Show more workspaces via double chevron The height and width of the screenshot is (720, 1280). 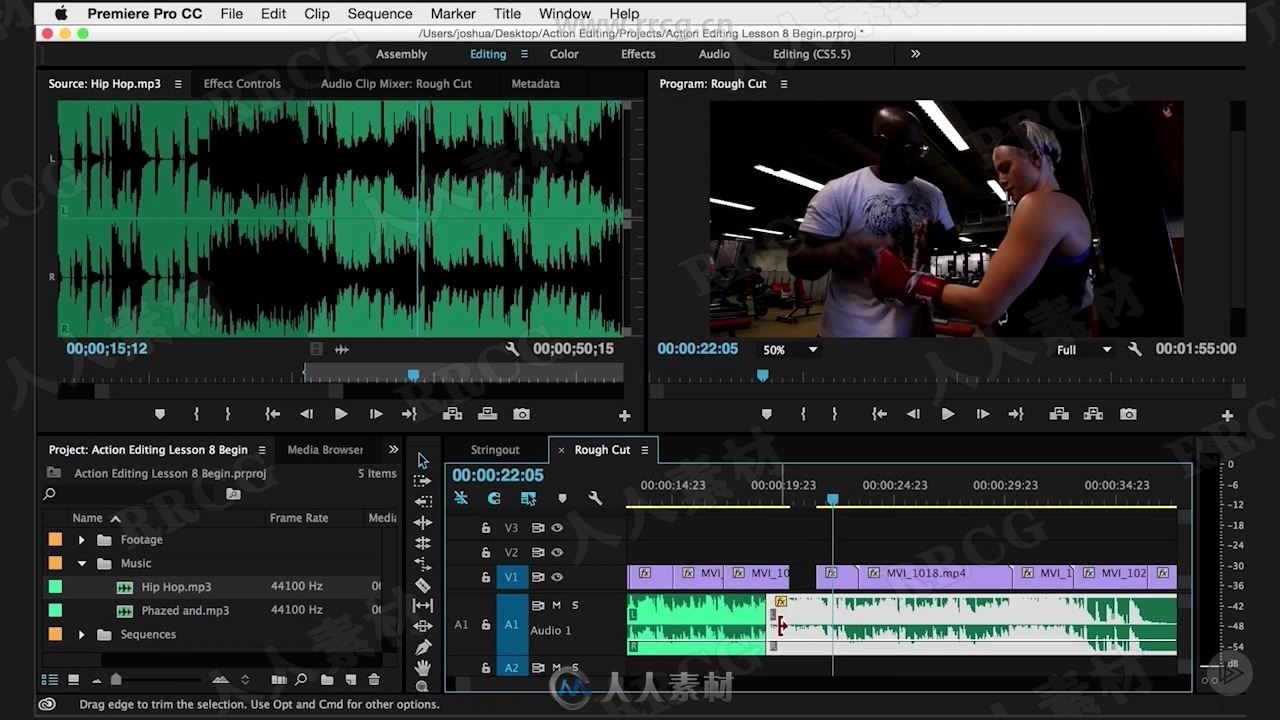coord(915,54)
